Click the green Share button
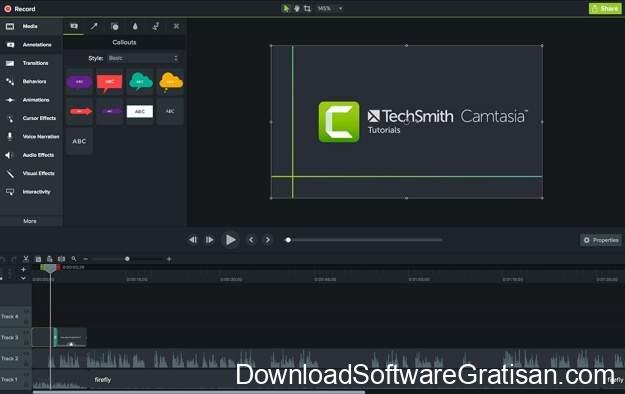This screenshot has height=394, width=625. coord(605,8)
